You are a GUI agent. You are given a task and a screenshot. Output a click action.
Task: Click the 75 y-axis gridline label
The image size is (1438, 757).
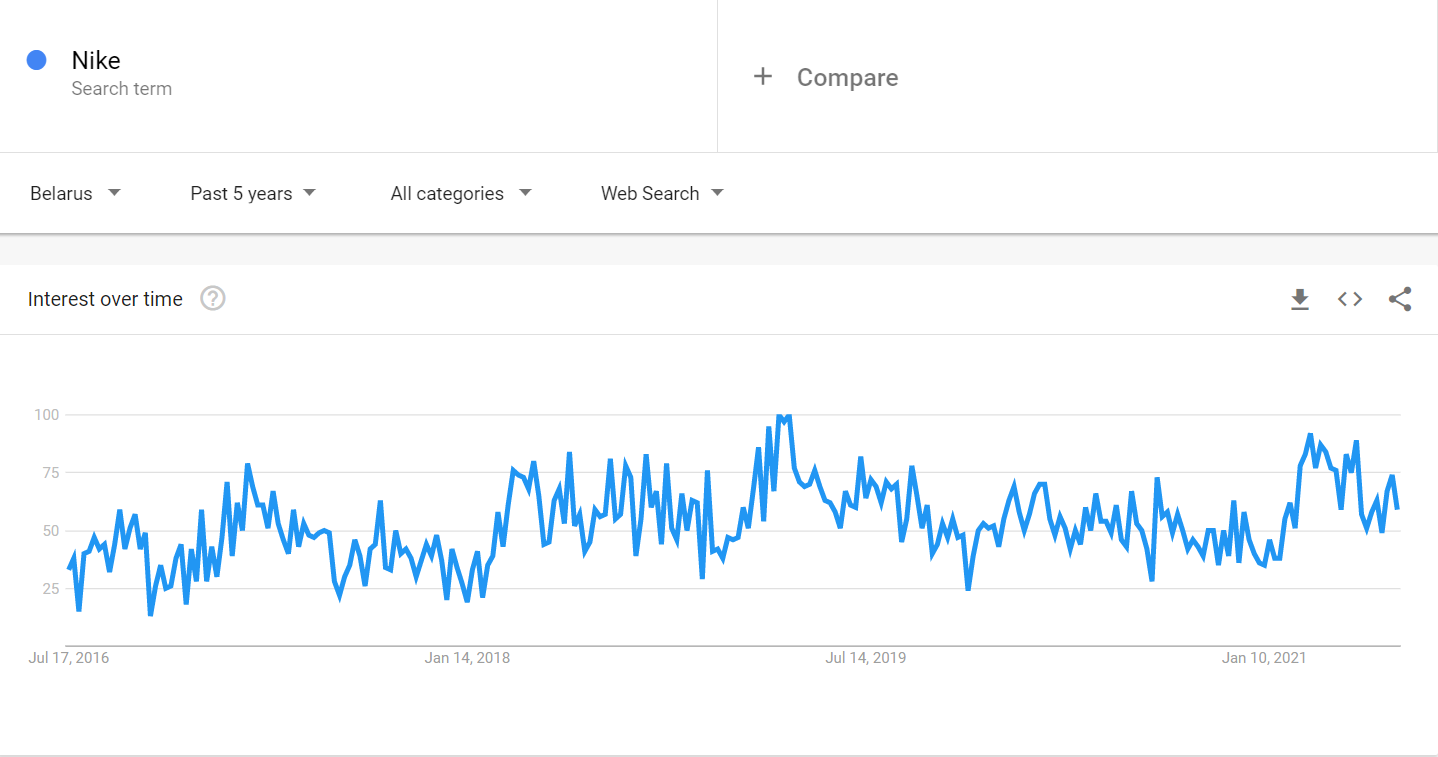coord(49,472)
